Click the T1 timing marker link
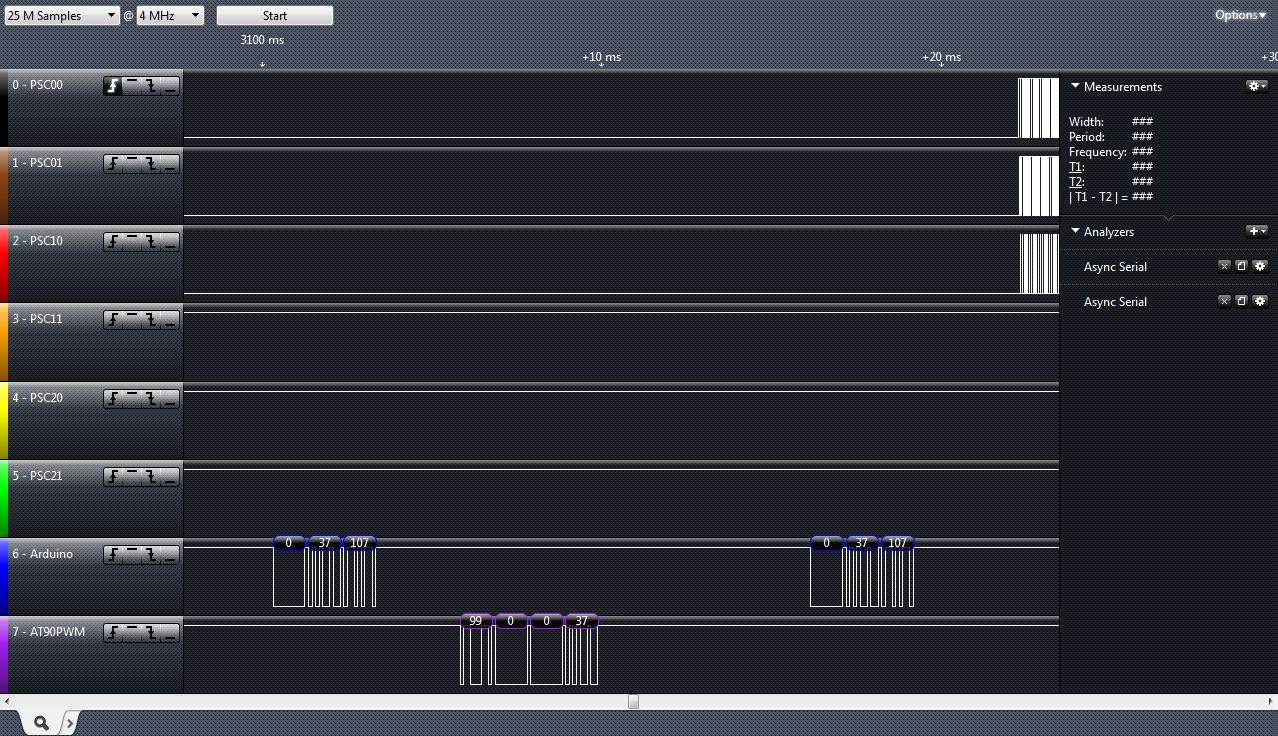Viewport: 1278px width, 736px height. coord(1076,167)
